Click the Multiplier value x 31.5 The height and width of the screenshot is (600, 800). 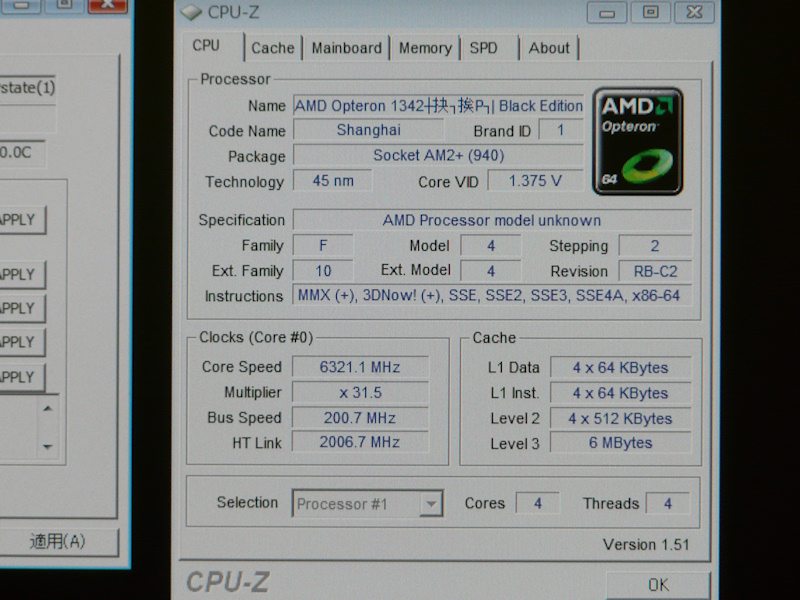358,393
